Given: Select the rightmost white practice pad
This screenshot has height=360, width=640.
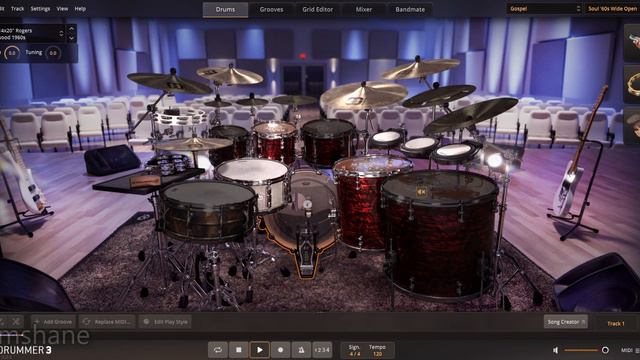Looking at the screenshot, I should tap(454, 152).
